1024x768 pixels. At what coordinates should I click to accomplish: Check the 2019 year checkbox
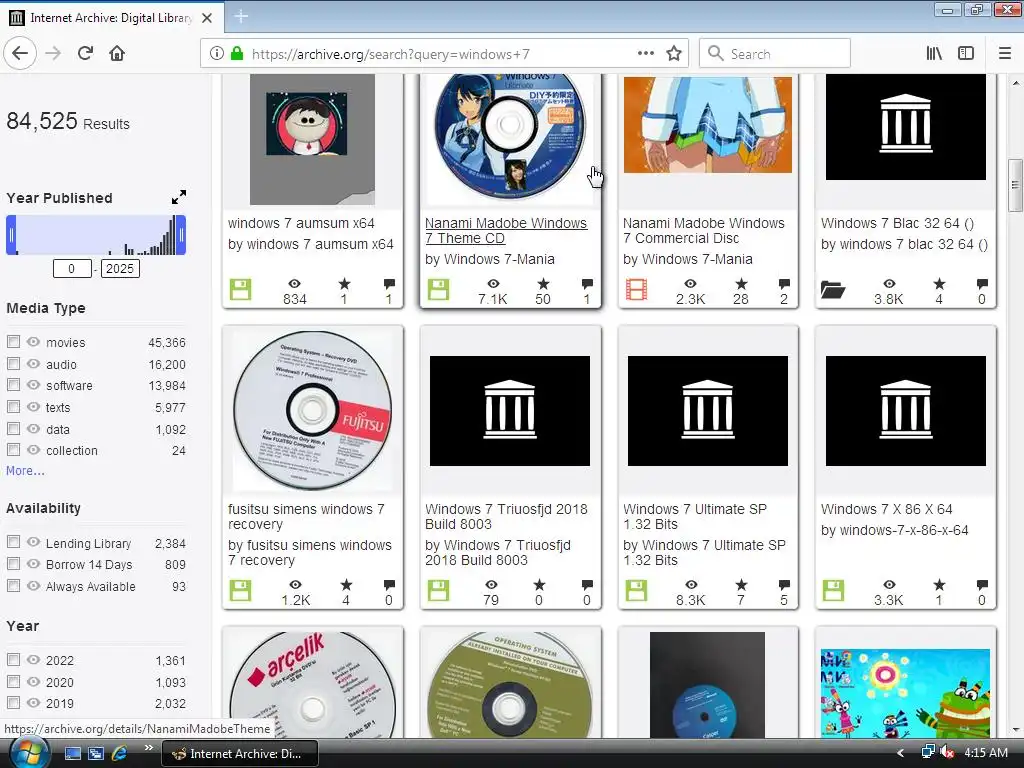(x=13, y=703)
